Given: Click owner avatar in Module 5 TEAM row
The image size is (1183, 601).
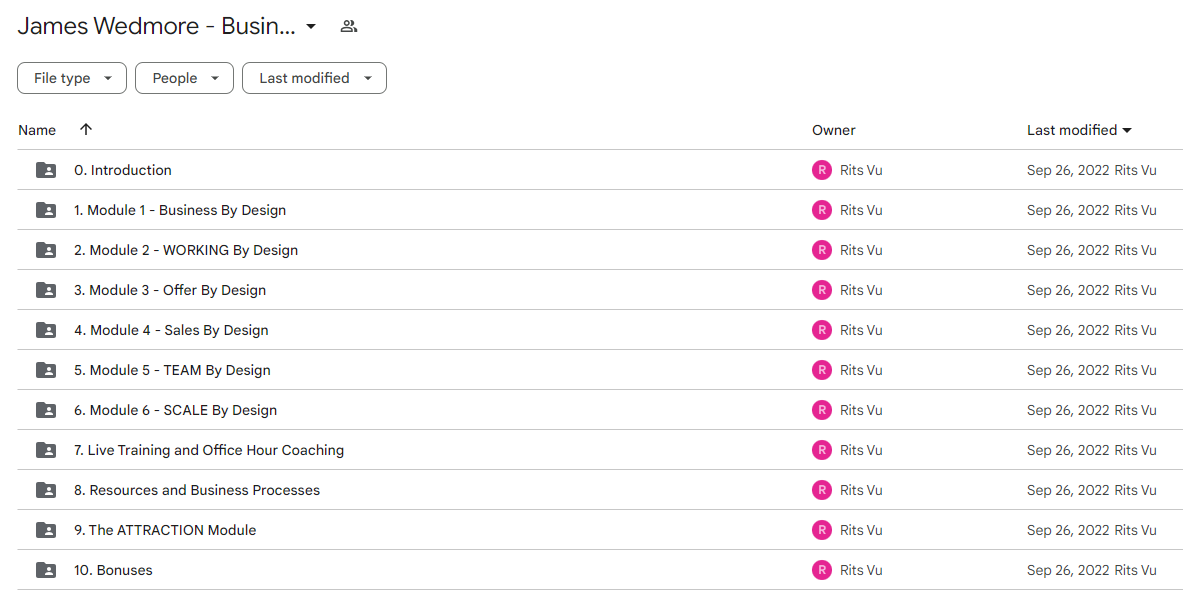Looking at the screenshot, I should coord(822,369).
